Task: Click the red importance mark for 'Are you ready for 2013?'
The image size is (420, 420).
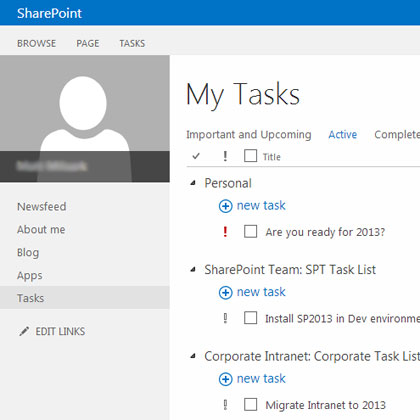Action: (225, 232)
